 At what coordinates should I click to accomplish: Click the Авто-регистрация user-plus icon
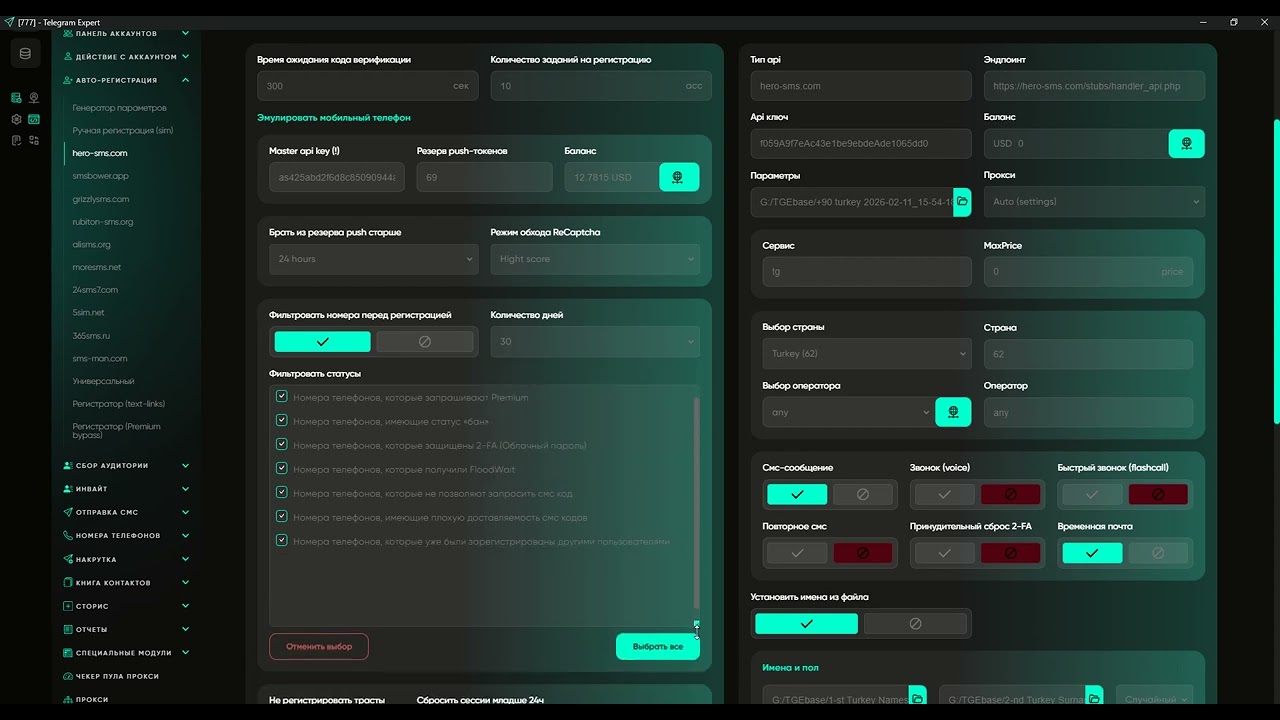tap(67, 80)
